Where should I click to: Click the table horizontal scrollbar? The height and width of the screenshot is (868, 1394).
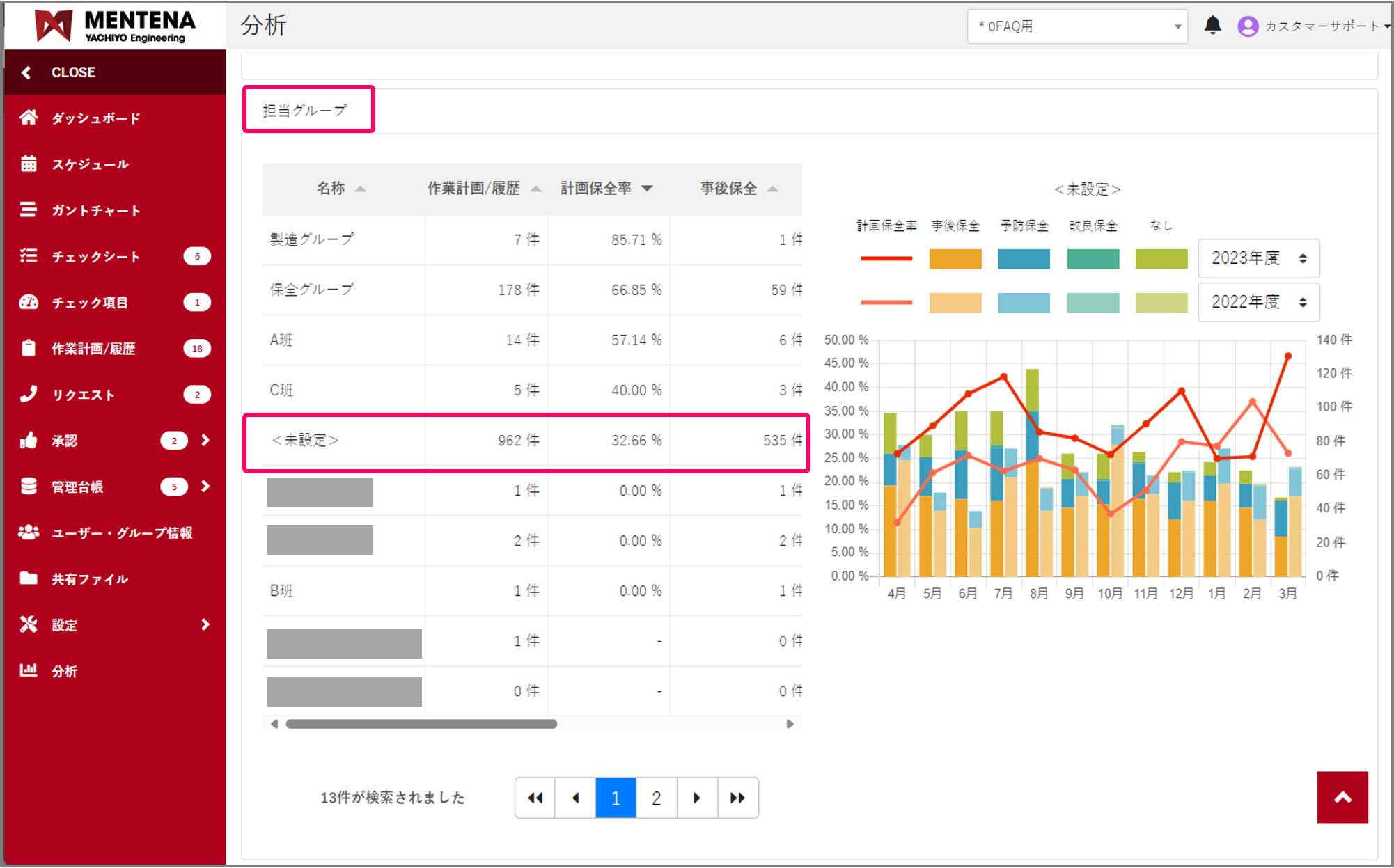[421, 724]
